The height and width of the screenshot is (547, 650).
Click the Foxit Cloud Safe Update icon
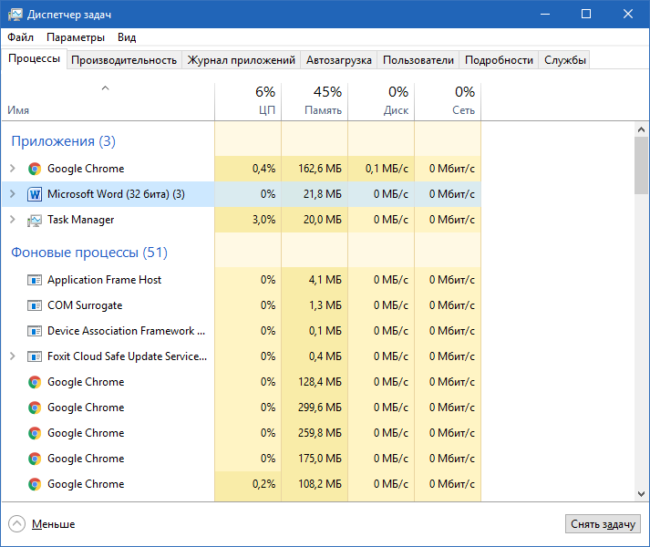point(34,356)
